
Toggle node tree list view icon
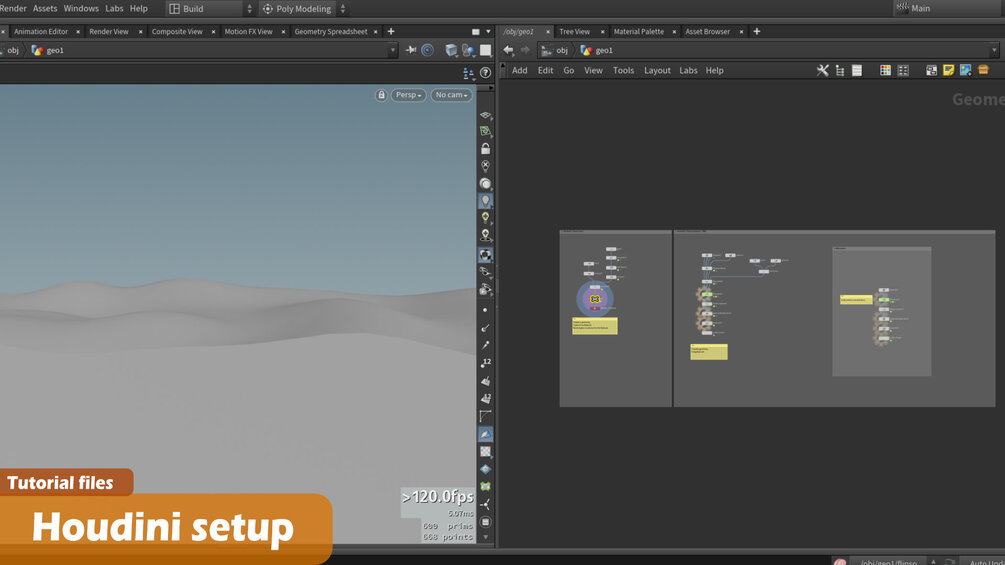click(x=840, y=70)
